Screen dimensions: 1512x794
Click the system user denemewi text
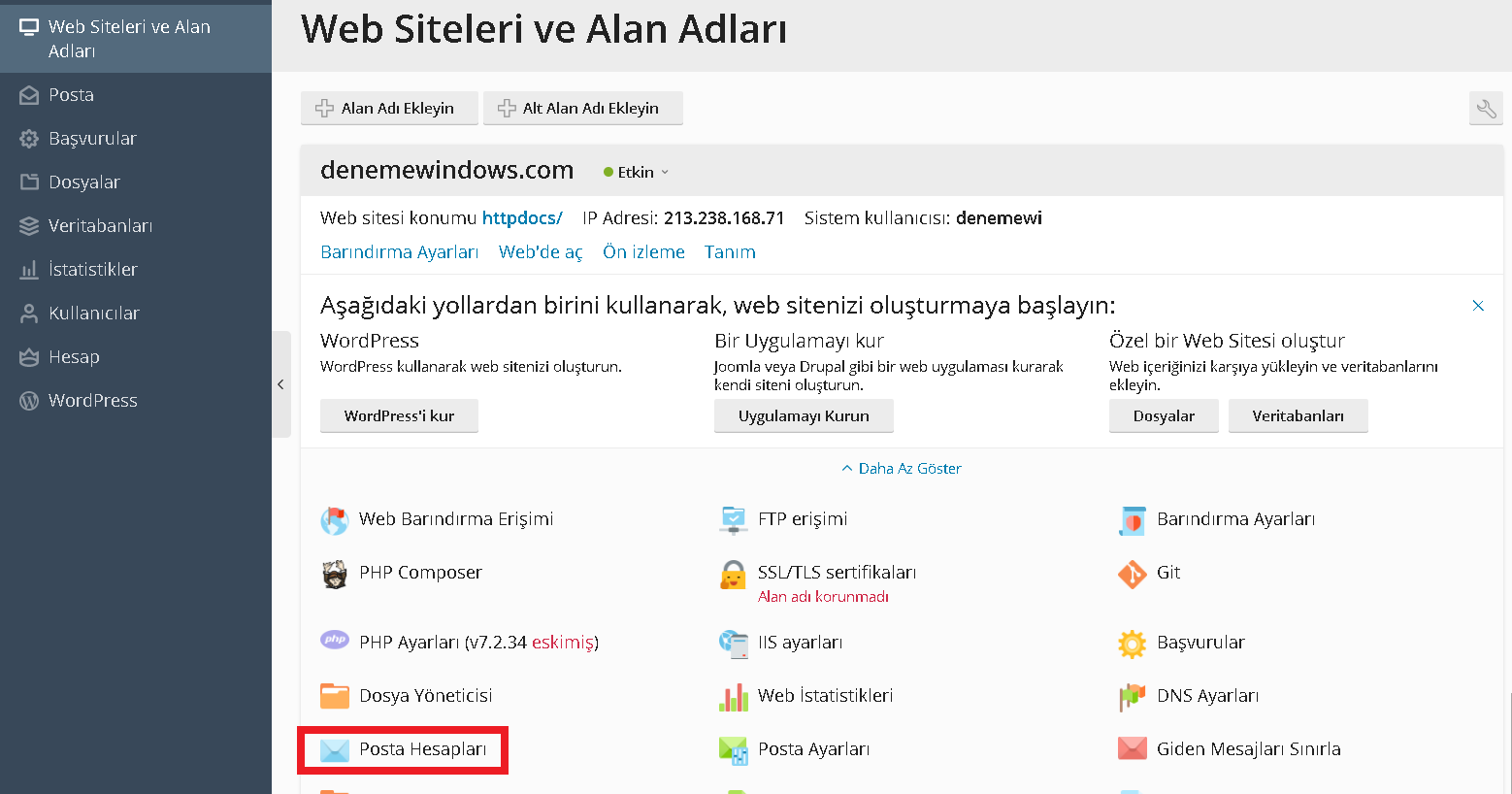tap(999, 218)
